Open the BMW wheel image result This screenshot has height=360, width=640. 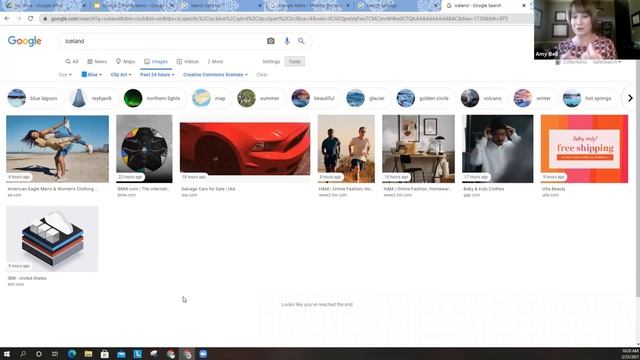[144, 149]
